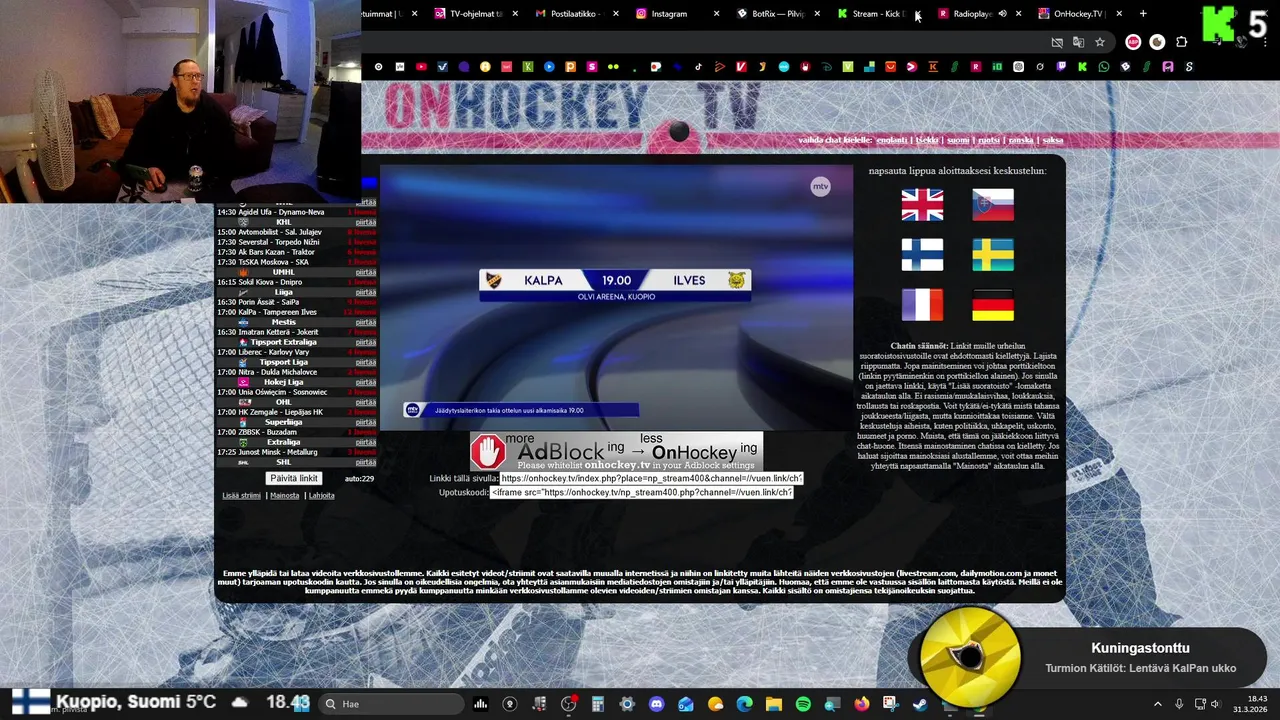Switch to the TV-ohjelmat tab
Screen dimensions: 1280x720
475,14
